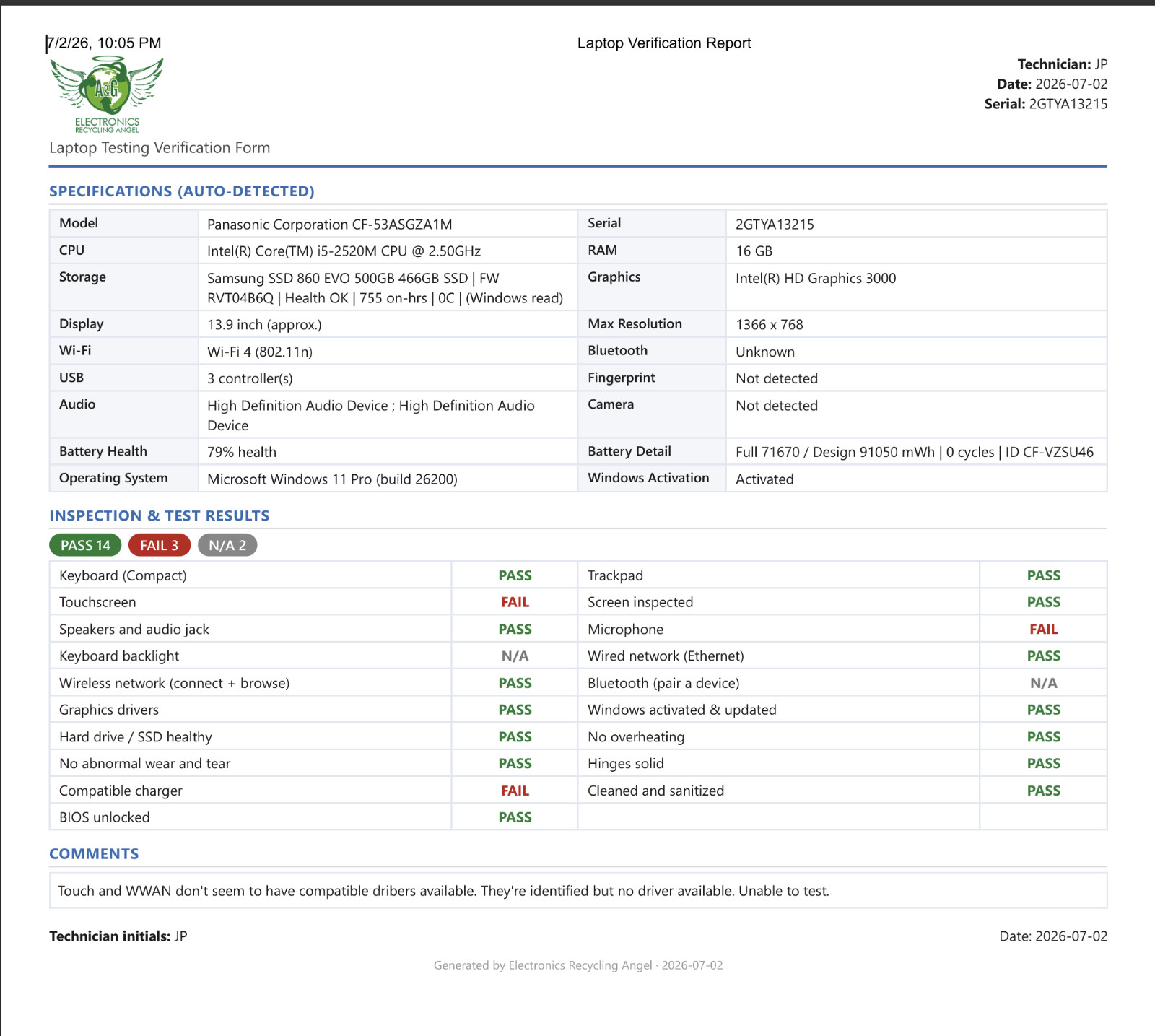Click the COMMENTS section heading
Image resolution: width=1155 pixels, height=1036 pixels.
(x=94, y=853)
